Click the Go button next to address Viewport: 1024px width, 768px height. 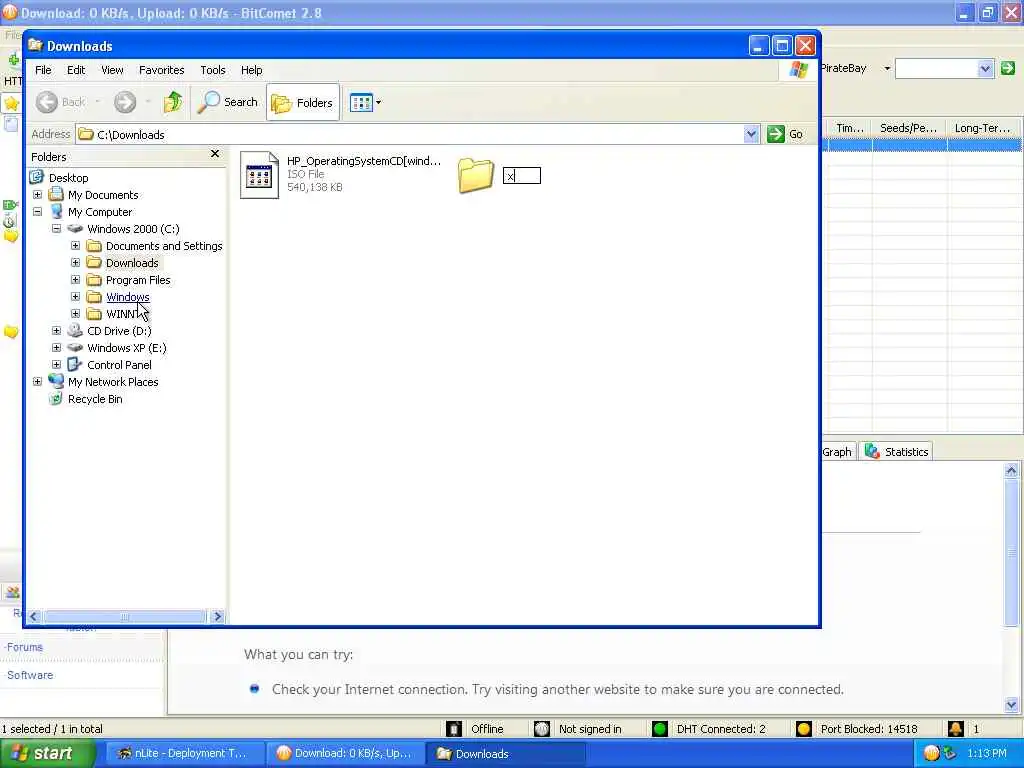tap(786, 134)
